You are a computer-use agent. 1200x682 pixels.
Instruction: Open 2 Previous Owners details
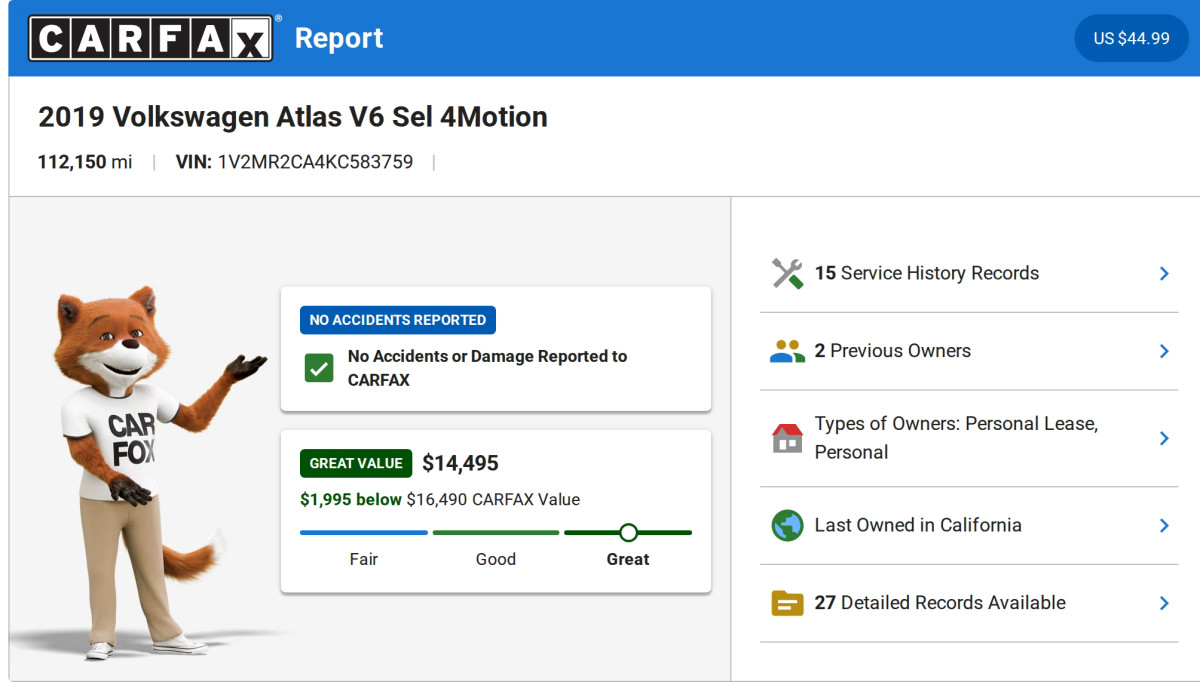pos(969,351)
